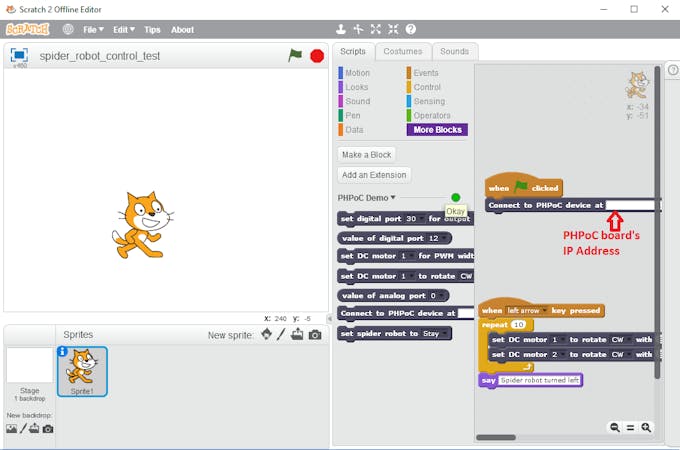The image size is (680, 450).
Task: Select the Events blocks category
Action: point(423,73)
